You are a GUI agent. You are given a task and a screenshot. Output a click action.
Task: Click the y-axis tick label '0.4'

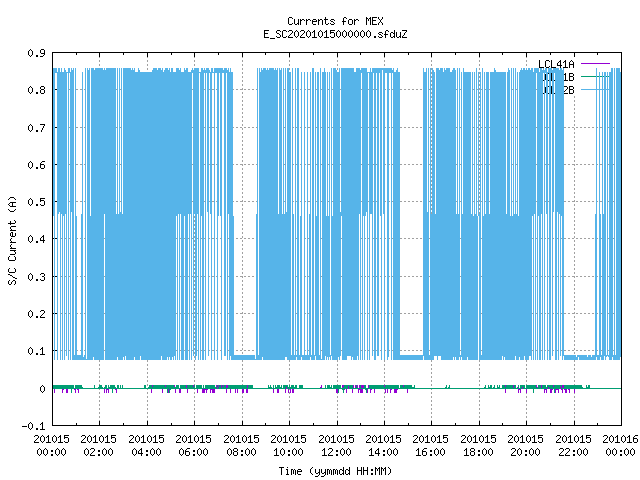coord(36,239)
